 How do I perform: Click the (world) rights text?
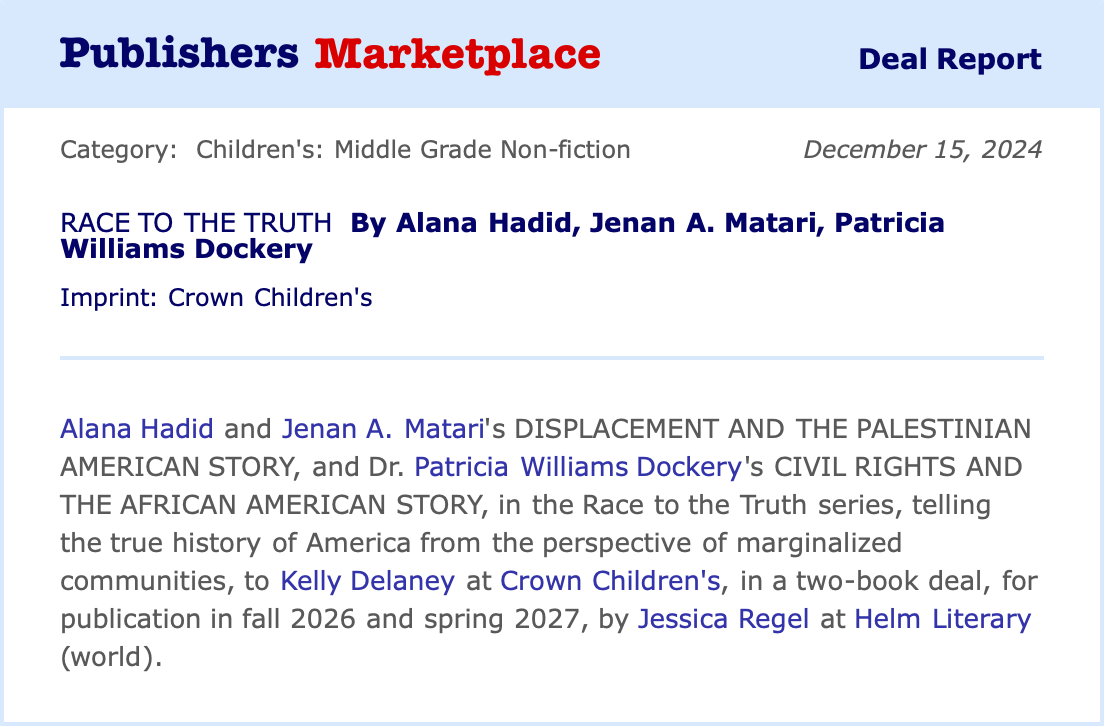click(110, 656)
